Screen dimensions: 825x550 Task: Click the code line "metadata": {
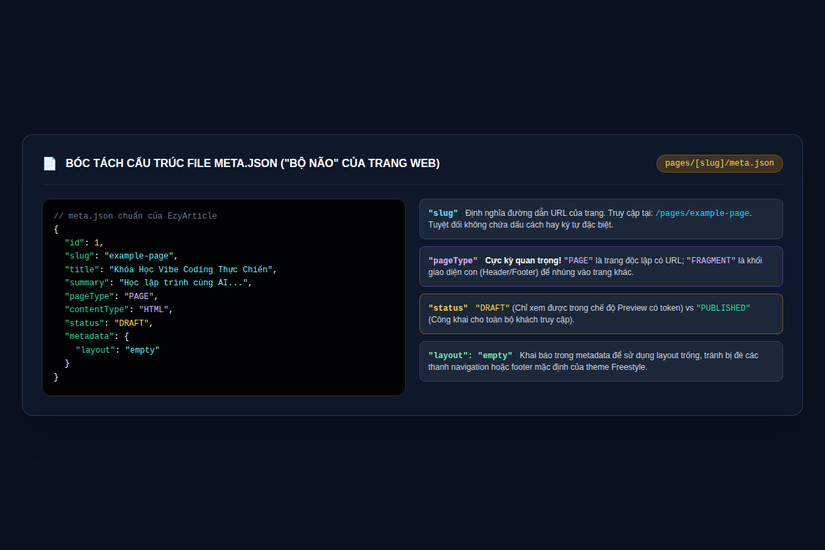96,336
